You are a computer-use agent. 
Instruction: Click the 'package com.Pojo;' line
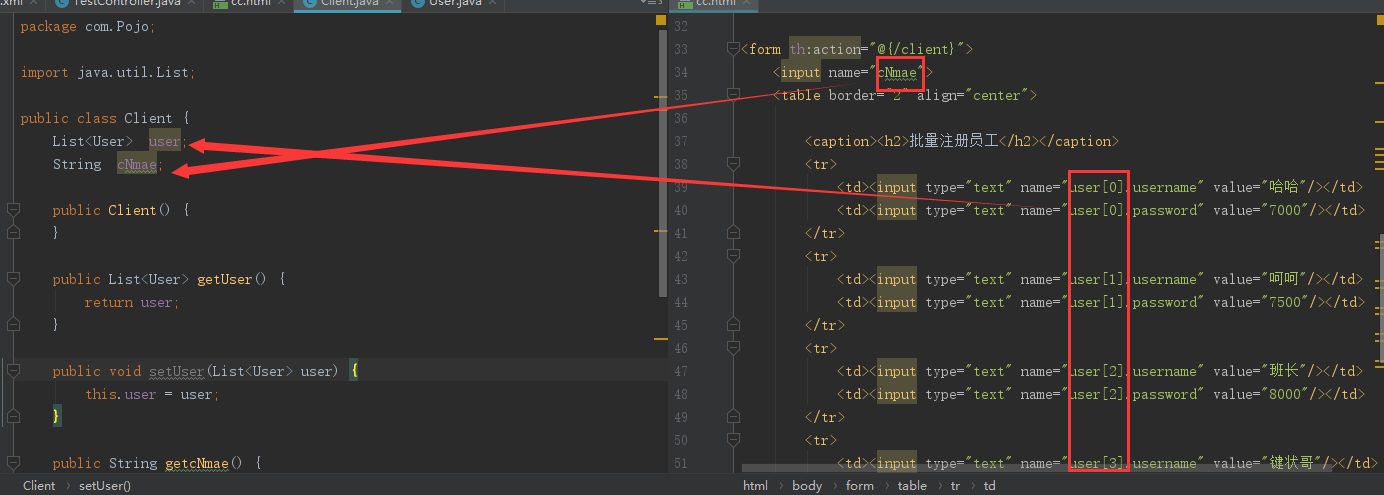[88, 27]
